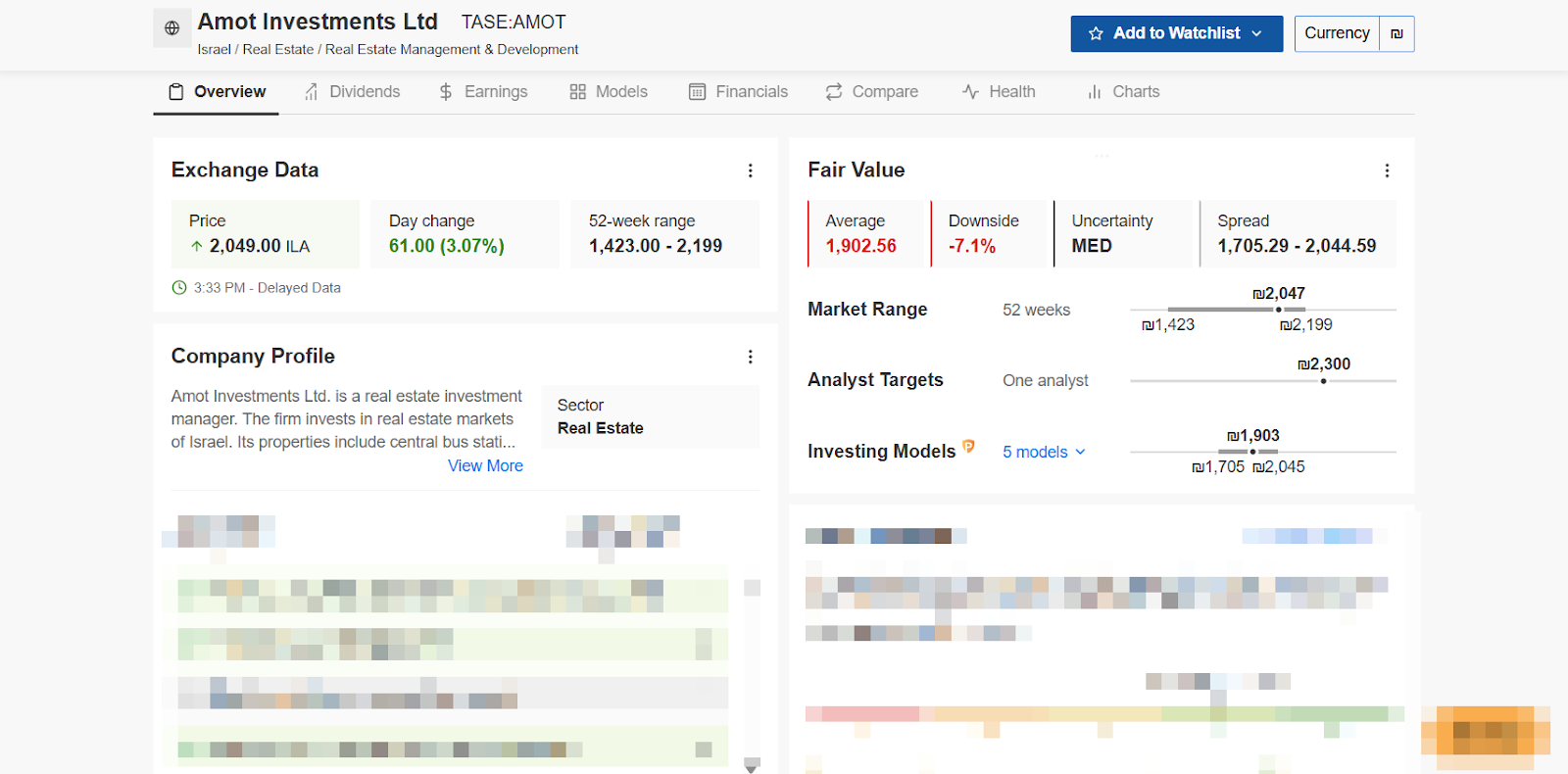Image resolution: width=1568 pixels, height=774 pixels.
Task: Open the Compare tab
Action: coord(871,91)
